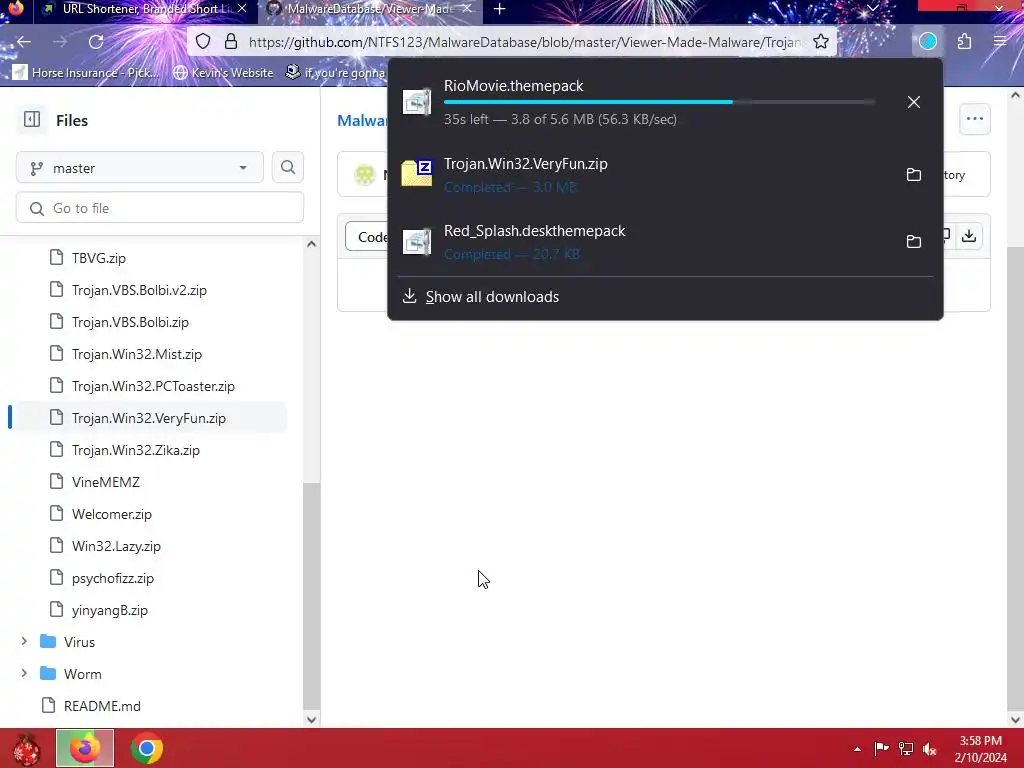The height and width of the screenshot is (768, 1024).
Task: Open Kevin's Website bookmark
Action: tap(223, 72)
